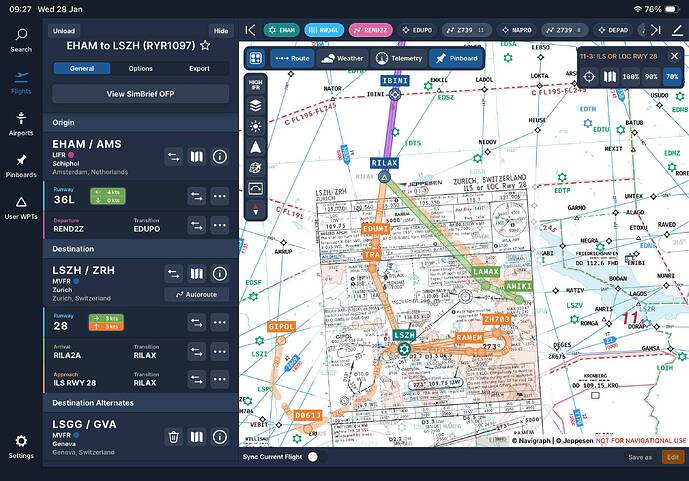Close the ILS OR LOC RWY 28 overlay
The width and height of the screenshot is (689, 481).
click(x=674, y=56)
